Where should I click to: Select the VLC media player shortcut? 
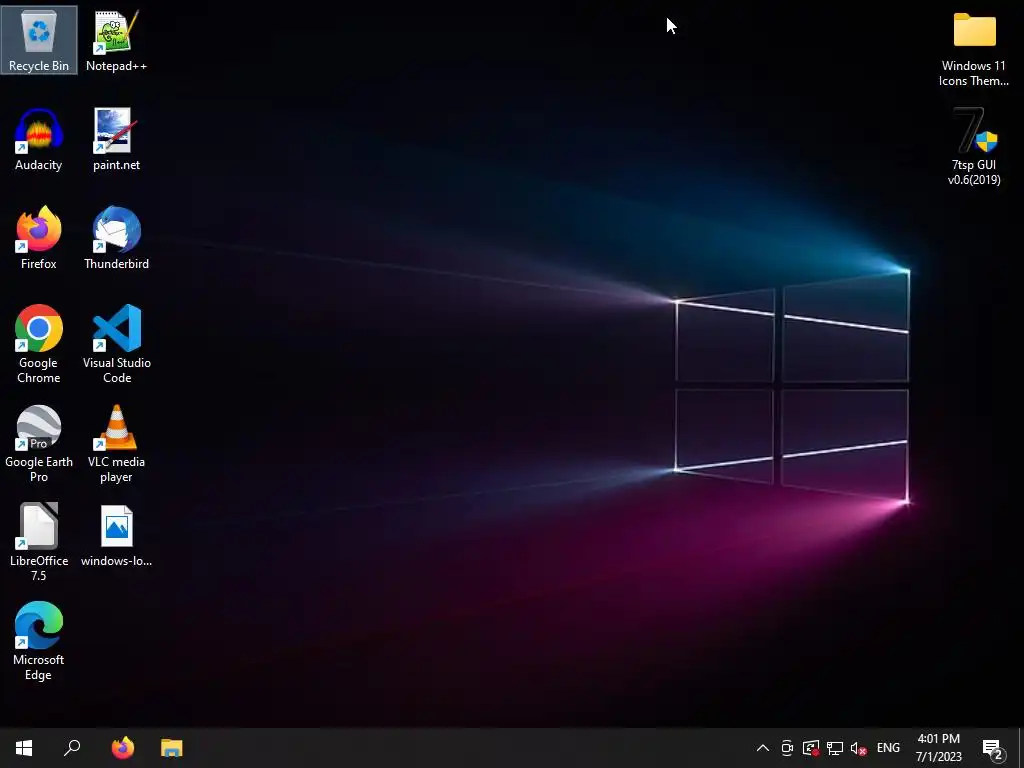coord(116,443)
